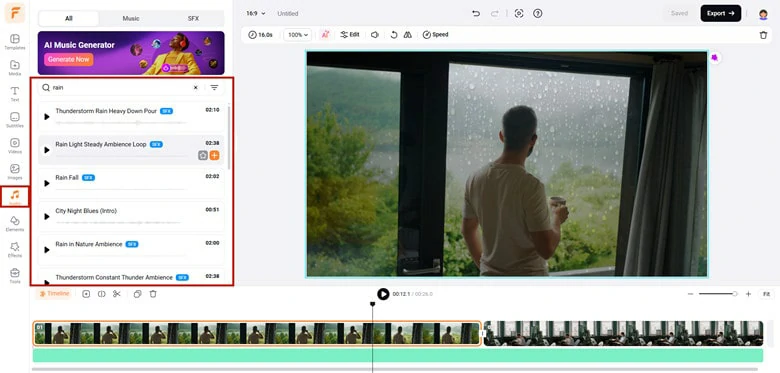Click the Export button
This screenshot has width=780, height=373.
721,13
